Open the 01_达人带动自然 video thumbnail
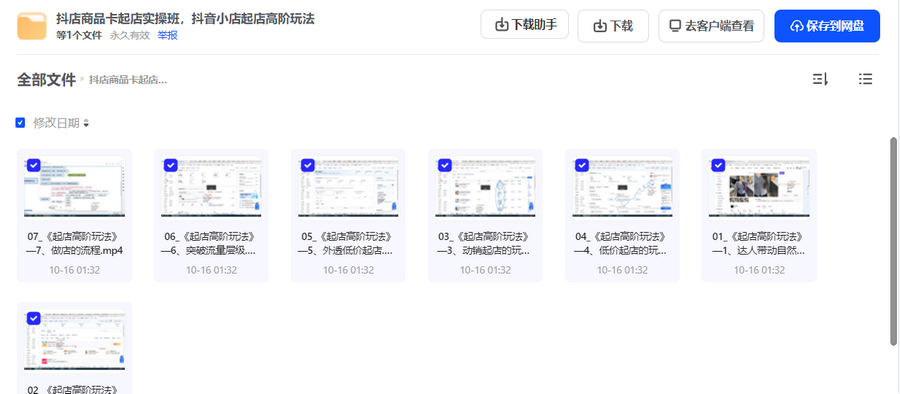The image size is (900, 394). (x=759, y=187)
